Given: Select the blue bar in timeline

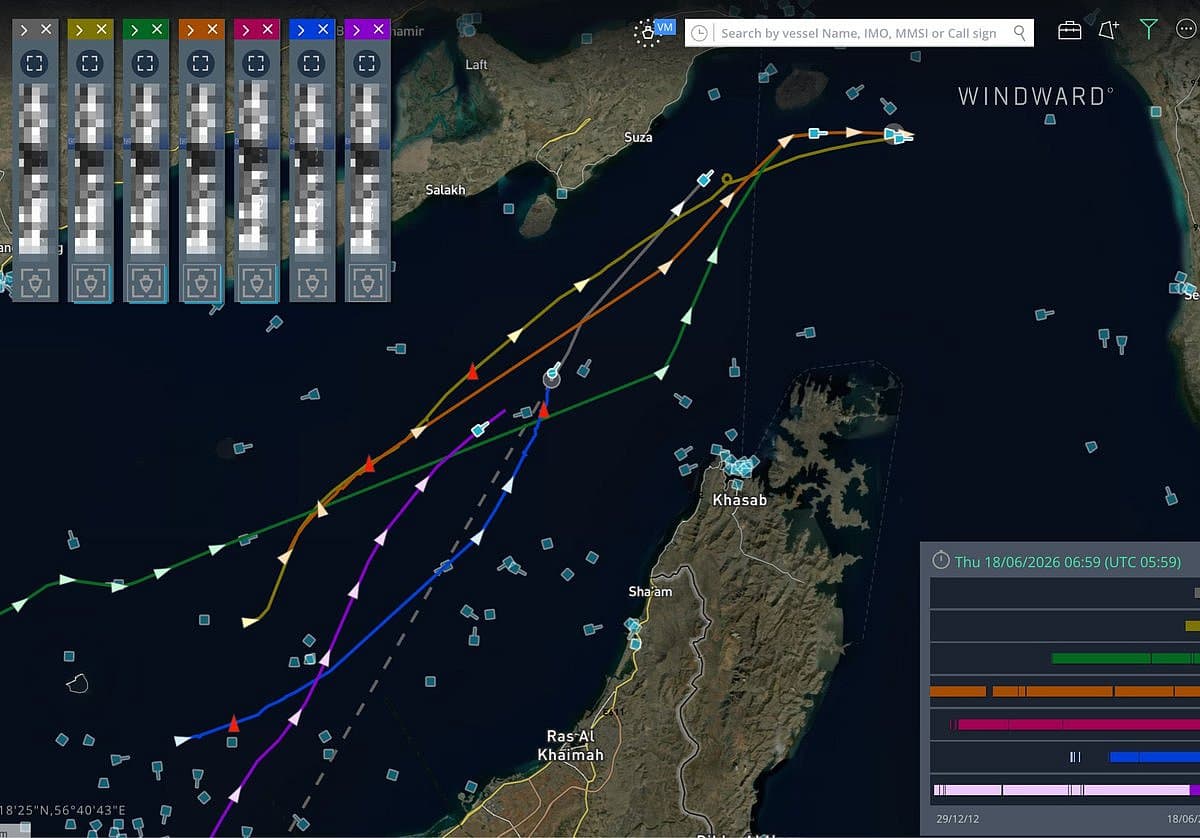Looking at the screenshot, I should (1154, 757).
